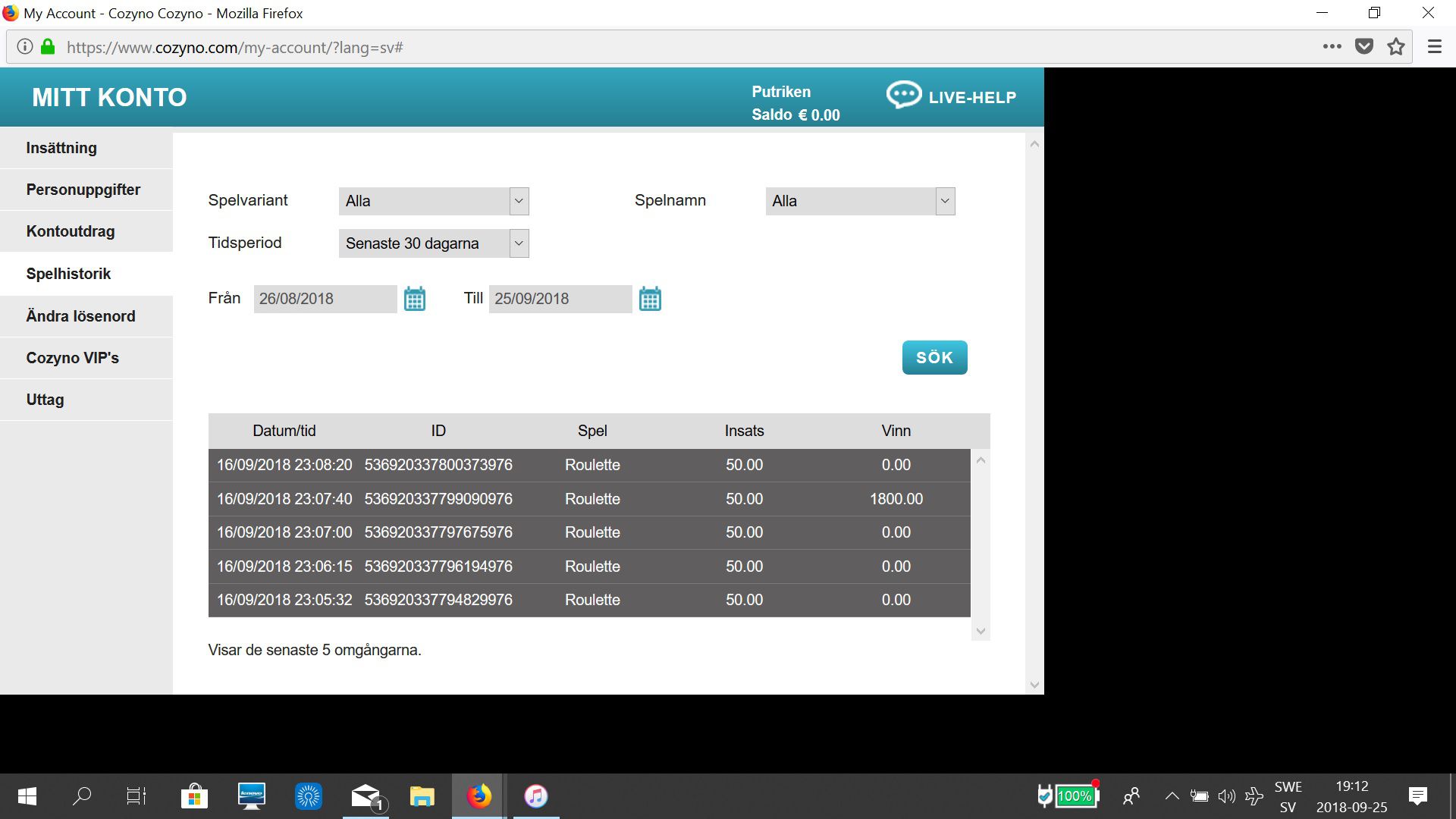The width and height of the screenshot is (1456, 819).
Task: Click the Datum/tid column header
Action: pos(284,431)
